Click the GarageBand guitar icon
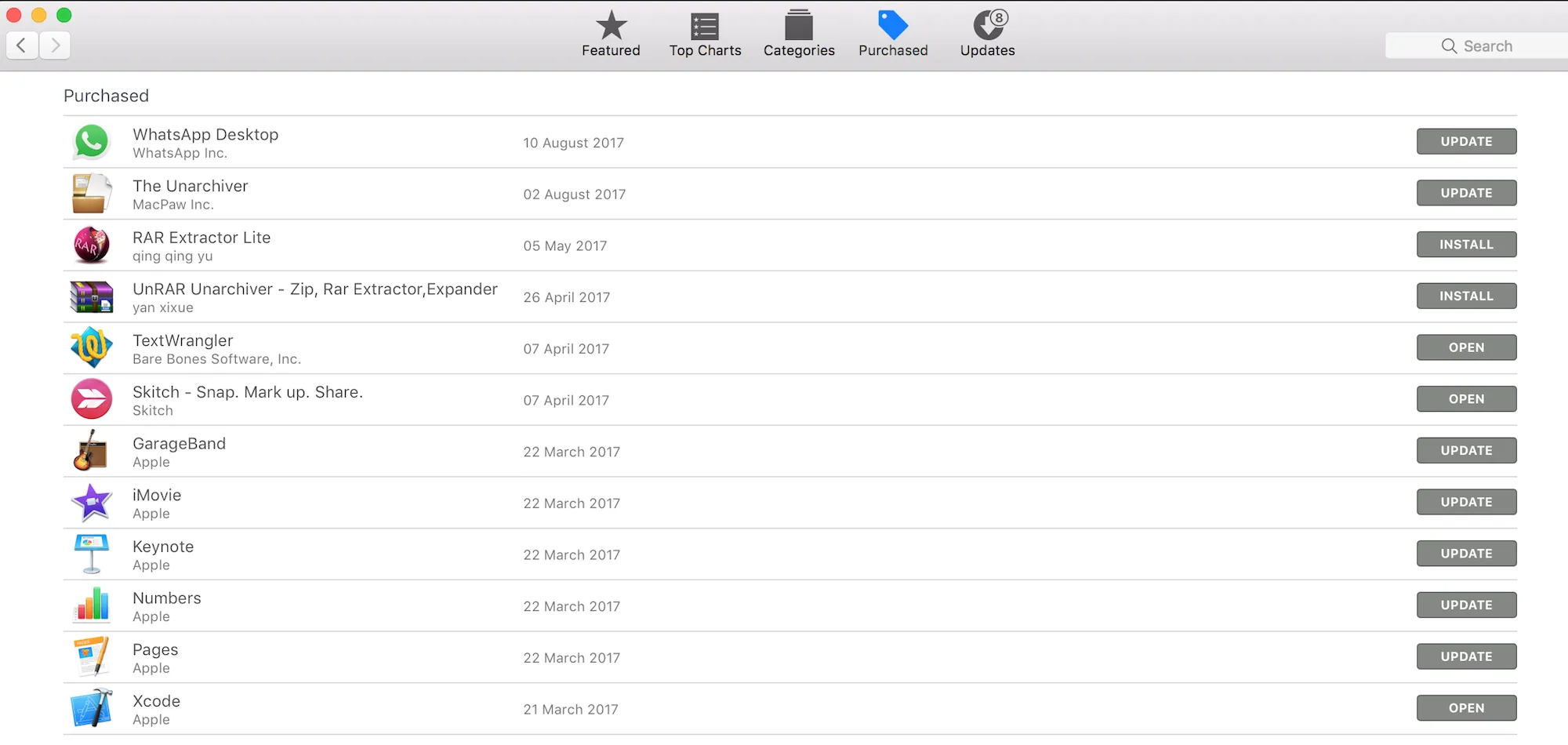Viewport: 1568px width, 745px height. coord(92,450)
